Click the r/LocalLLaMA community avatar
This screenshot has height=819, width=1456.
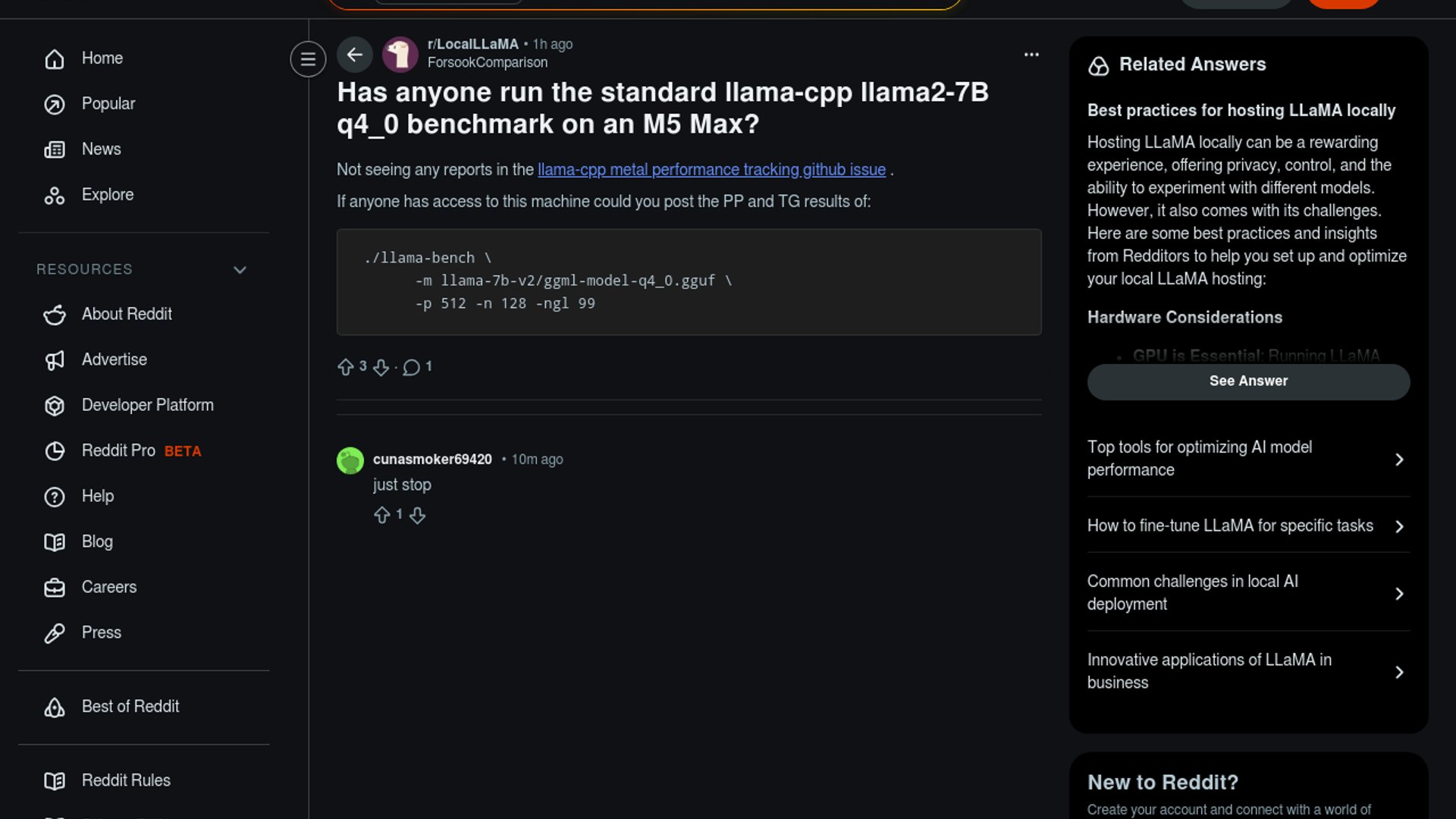tap(400, 55)
